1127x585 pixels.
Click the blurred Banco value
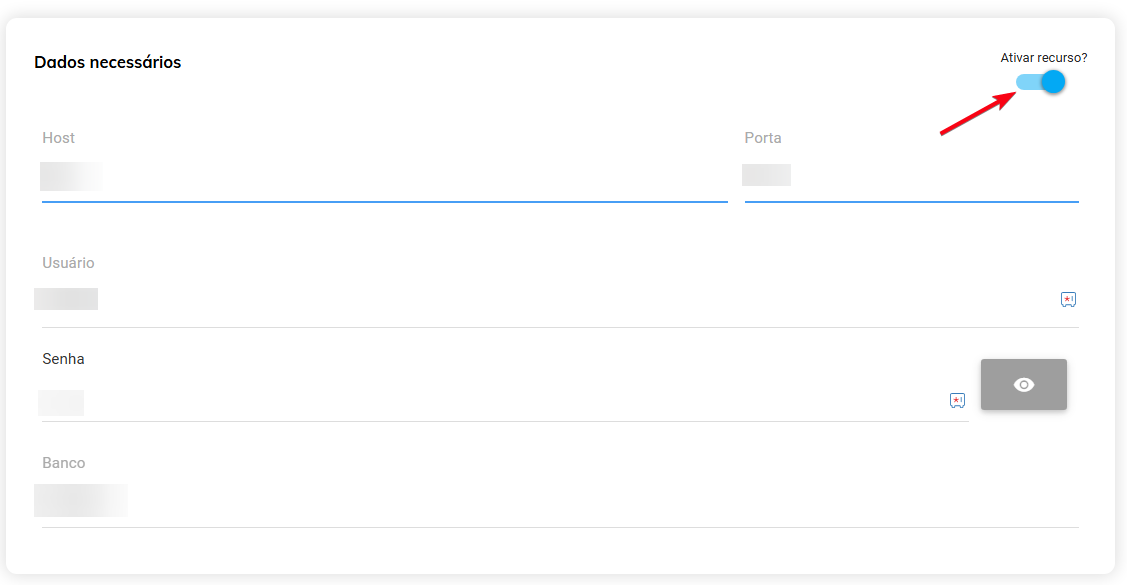click(80, 500)
